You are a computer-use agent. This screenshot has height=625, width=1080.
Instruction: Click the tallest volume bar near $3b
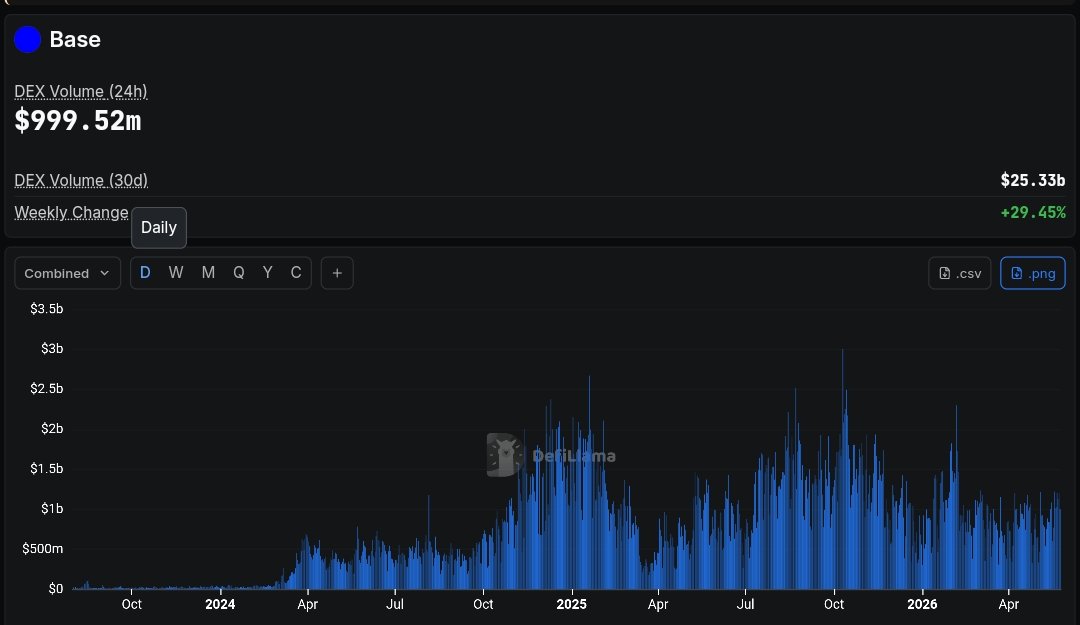pos(842,469)
